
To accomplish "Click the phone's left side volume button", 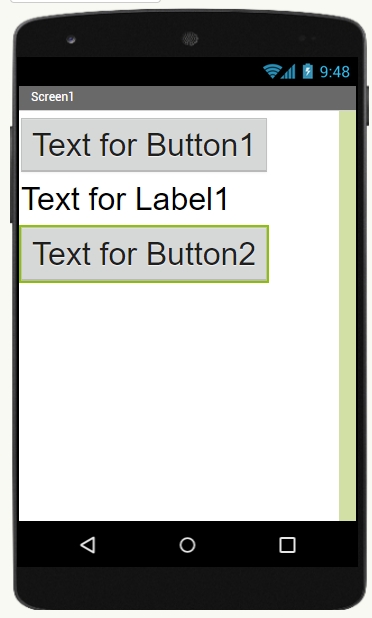I will (12, 174).
